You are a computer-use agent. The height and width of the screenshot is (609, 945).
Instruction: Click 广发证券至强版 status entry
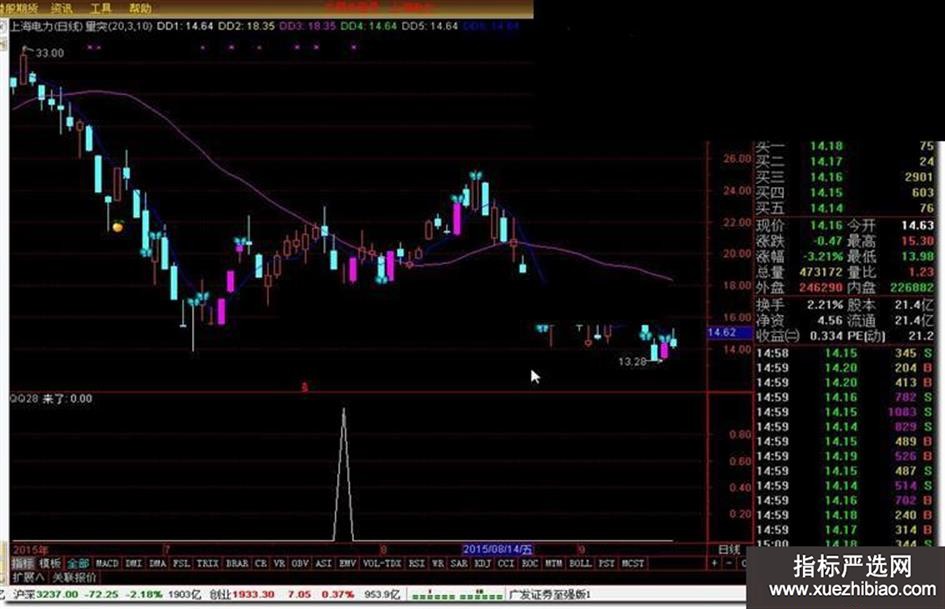pyautogui.click(x=550, y=595)
